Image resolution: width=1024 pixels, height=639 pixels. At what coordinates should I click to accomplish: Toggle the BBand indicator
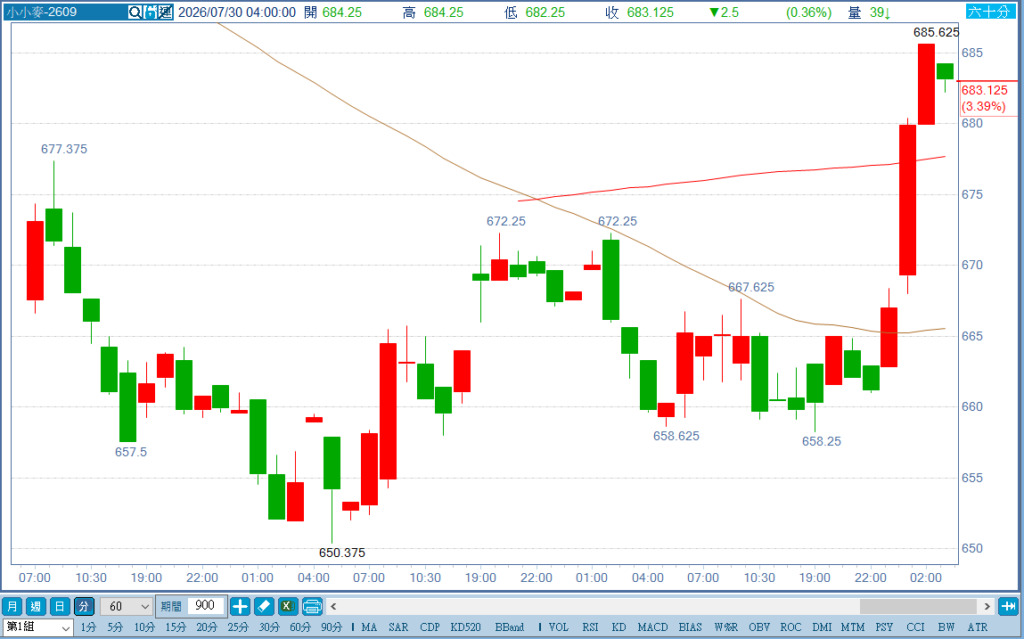[509, 627]
